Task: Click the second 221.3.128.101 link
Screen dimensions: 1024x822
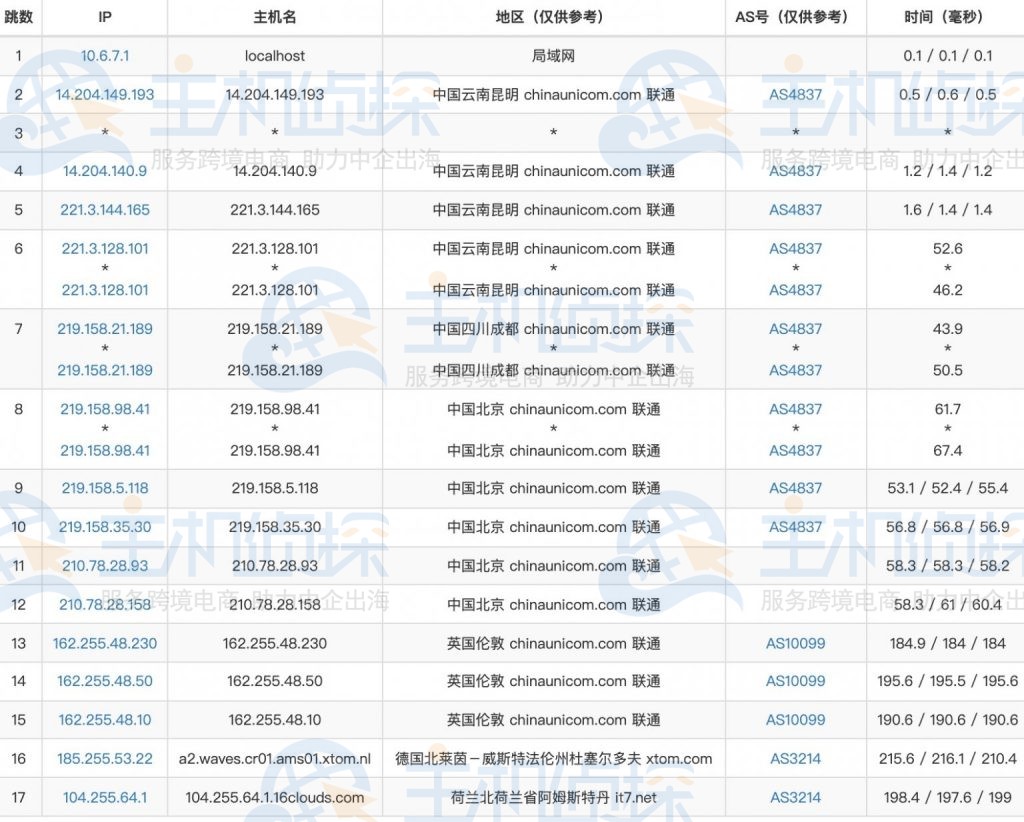Action: [x=104, y=290]
